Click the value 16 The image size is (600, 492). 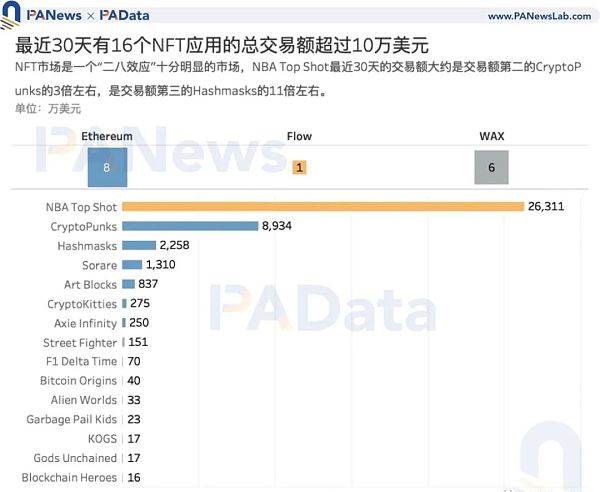134,477
